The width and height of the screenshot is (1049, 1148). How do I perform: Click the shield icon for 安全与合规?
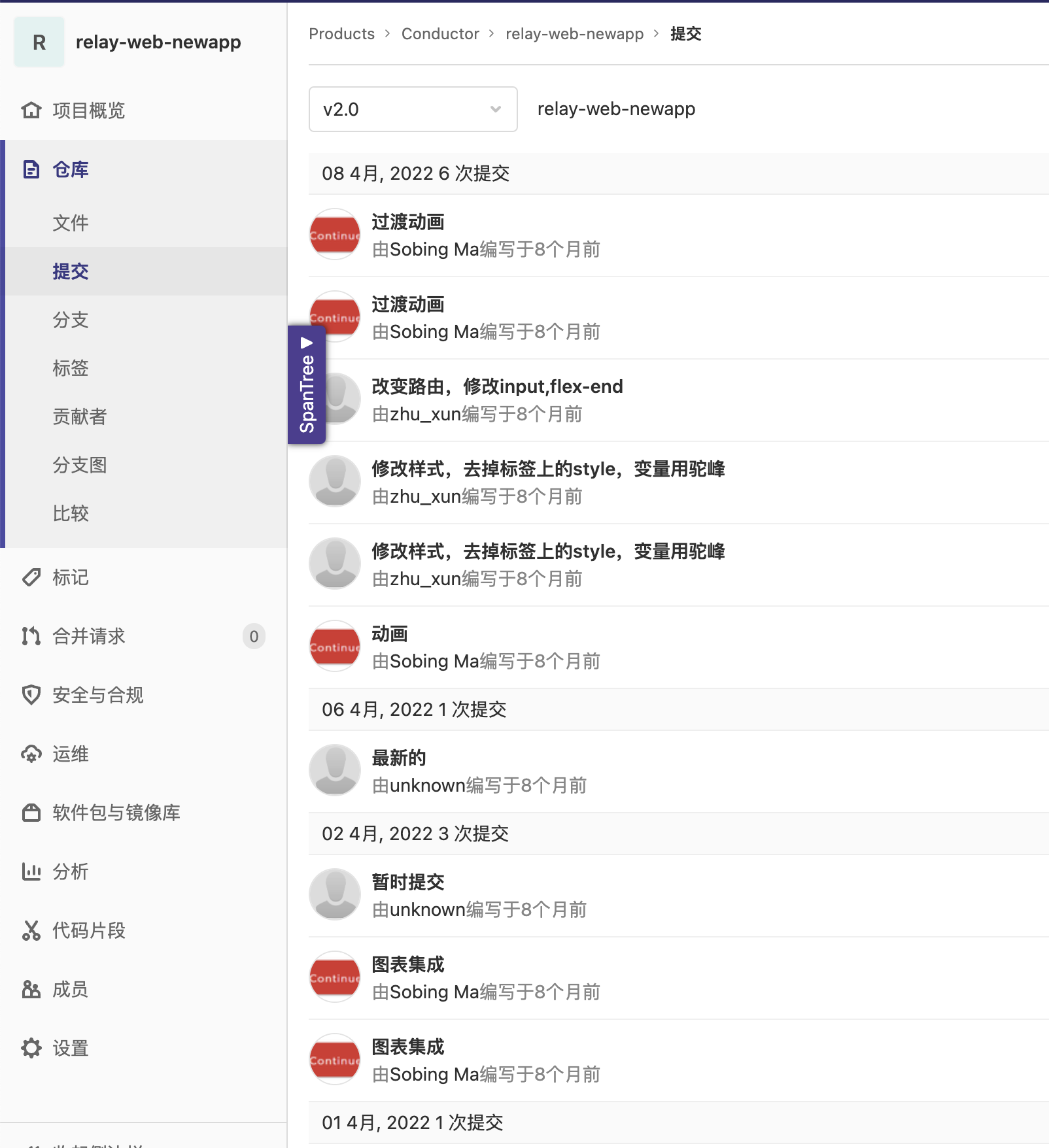[x=31, y=695]
